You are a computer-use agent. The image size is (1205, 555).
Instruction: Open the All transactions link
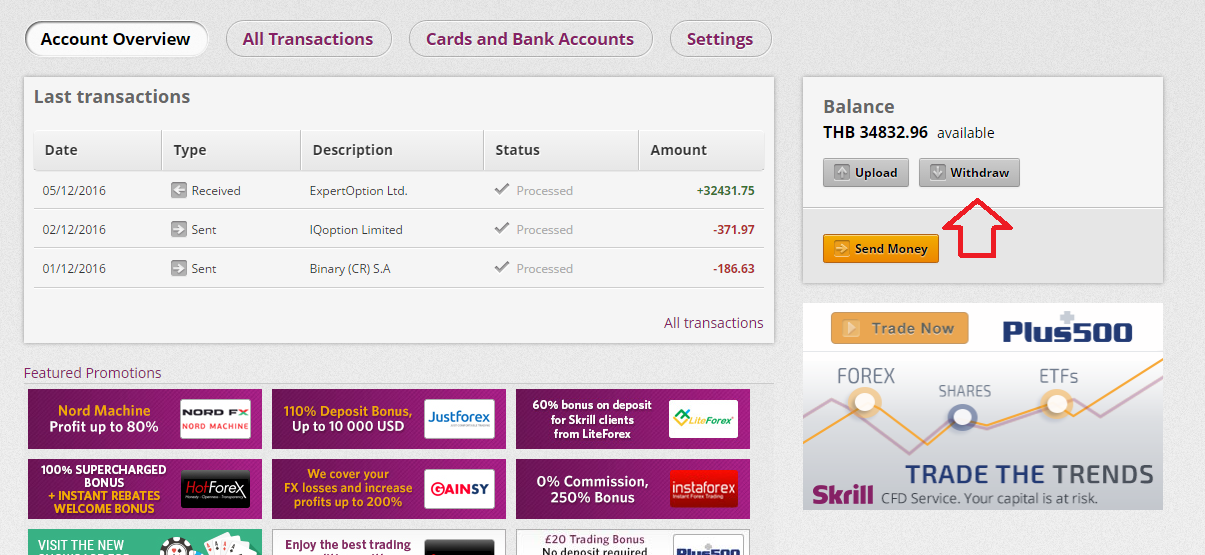[713, 322]
